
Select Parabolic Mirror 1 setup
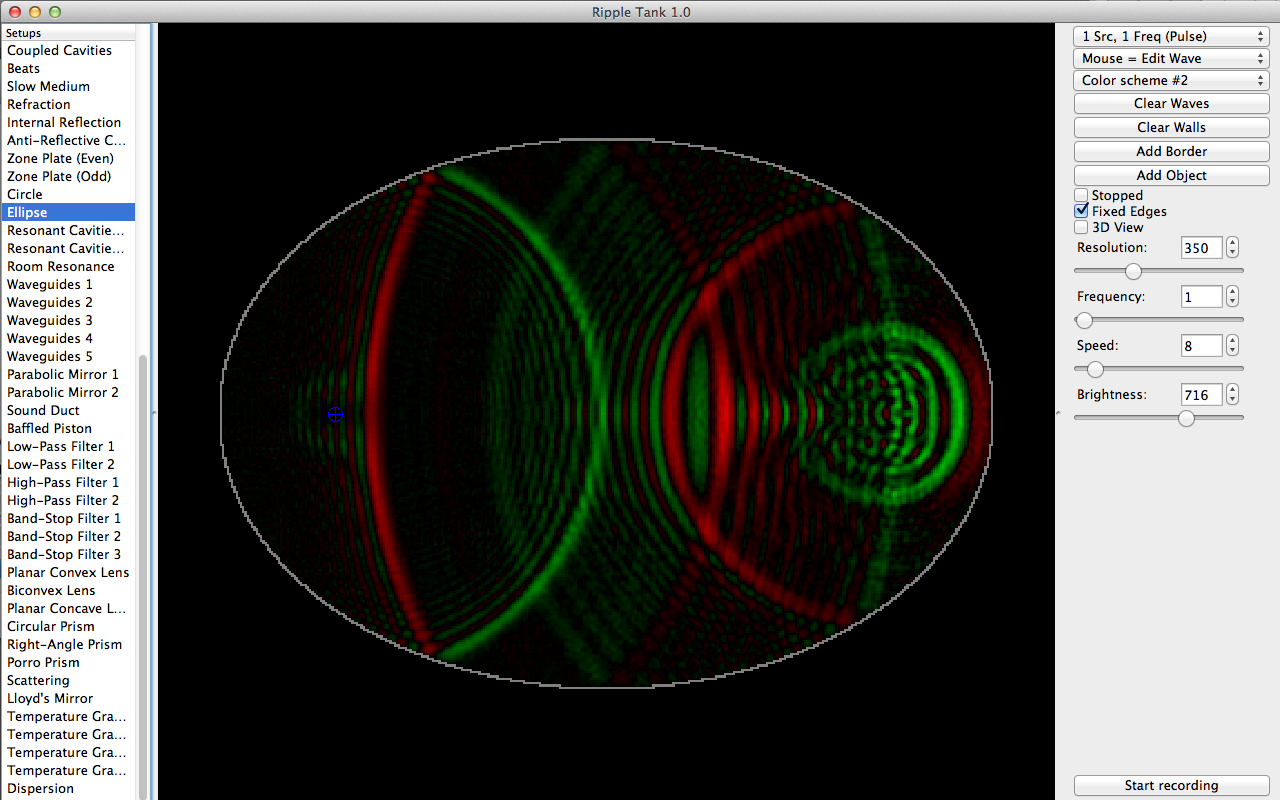click(63, 374)
